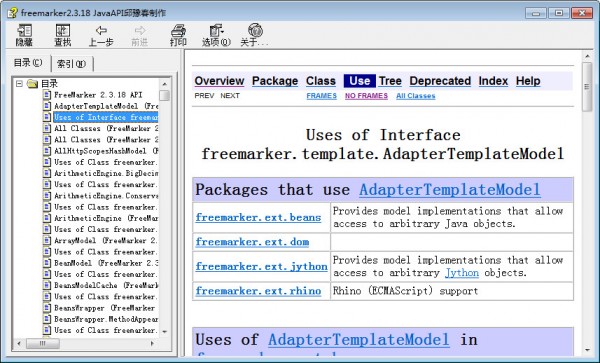Click the 目录 root folder icon
Image resolution: width=600 pixels, height=363 pixels.
coord(33,83)
